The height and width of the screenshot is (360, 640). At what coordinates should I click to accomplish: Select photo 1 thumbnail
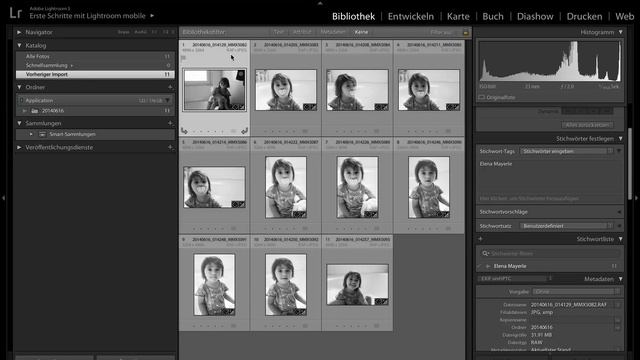(214, 90)
